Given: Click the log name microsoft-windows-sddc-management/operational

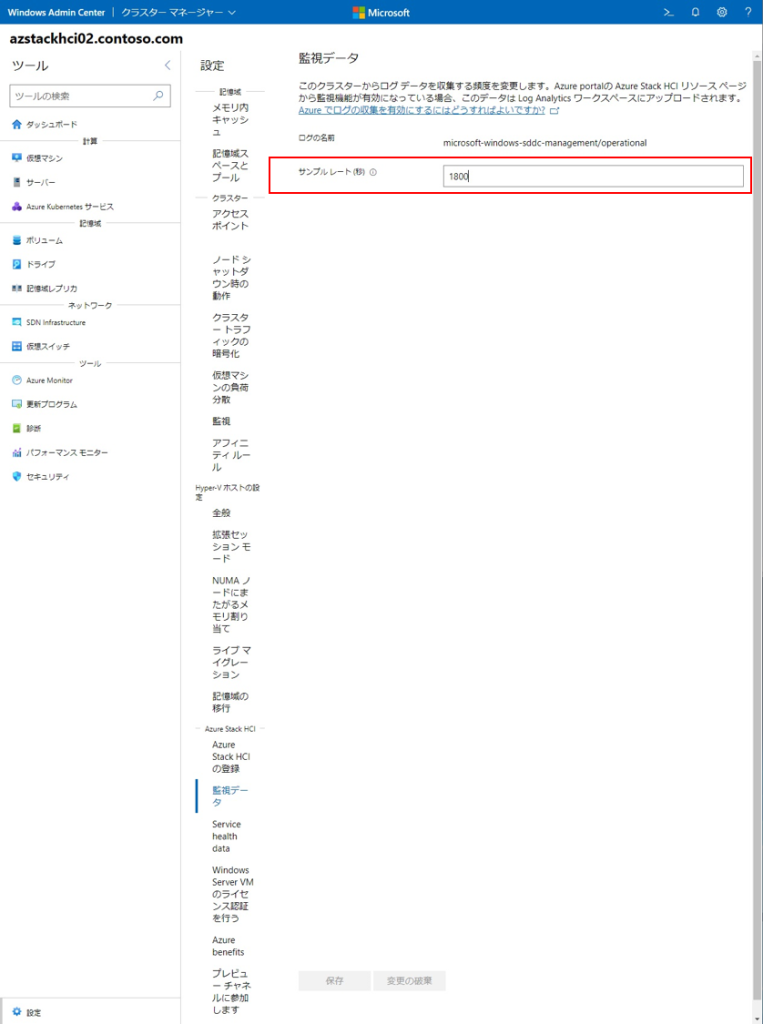Looking at the screenshot, I should coord(545,142).
